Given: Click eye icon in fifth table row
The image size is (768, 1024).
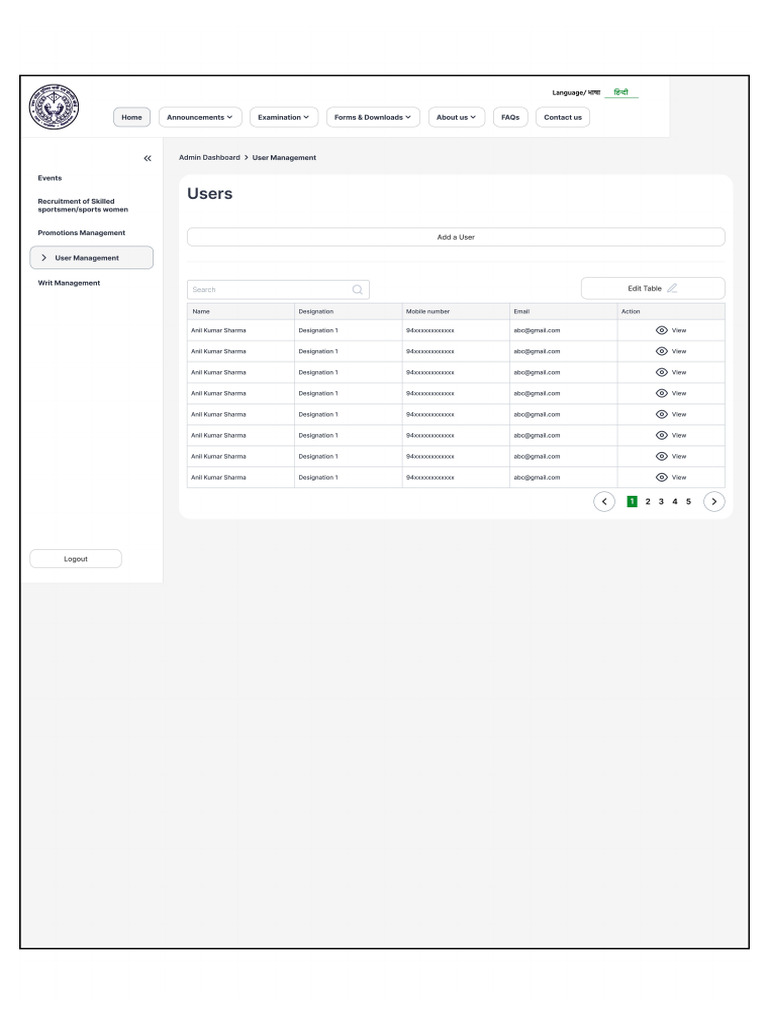Looking at the screenshot, I should coord(662,414).
